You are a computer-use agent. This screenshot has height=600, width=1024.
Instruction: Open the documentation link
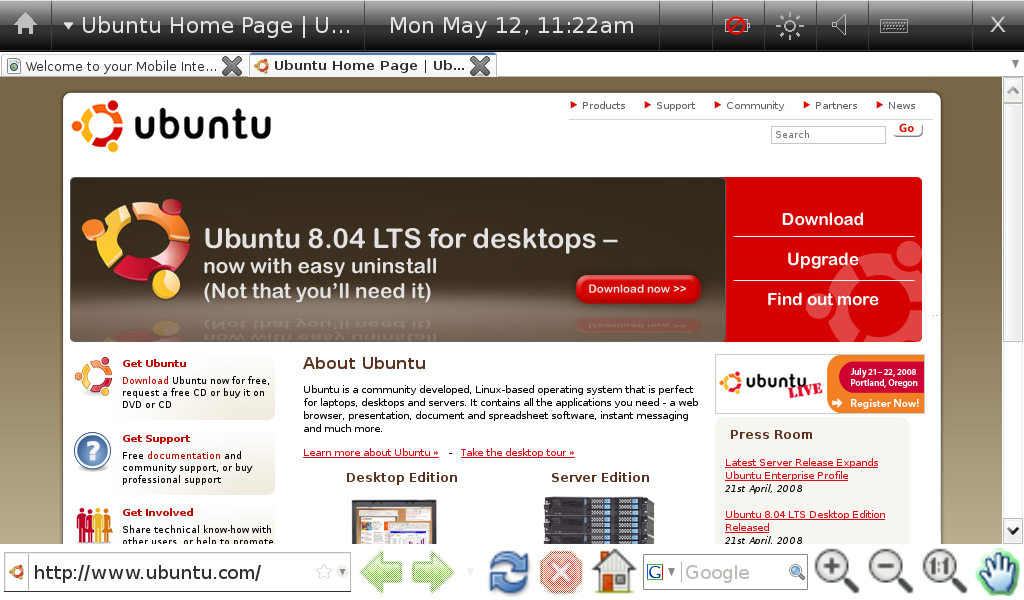(184, 456)
